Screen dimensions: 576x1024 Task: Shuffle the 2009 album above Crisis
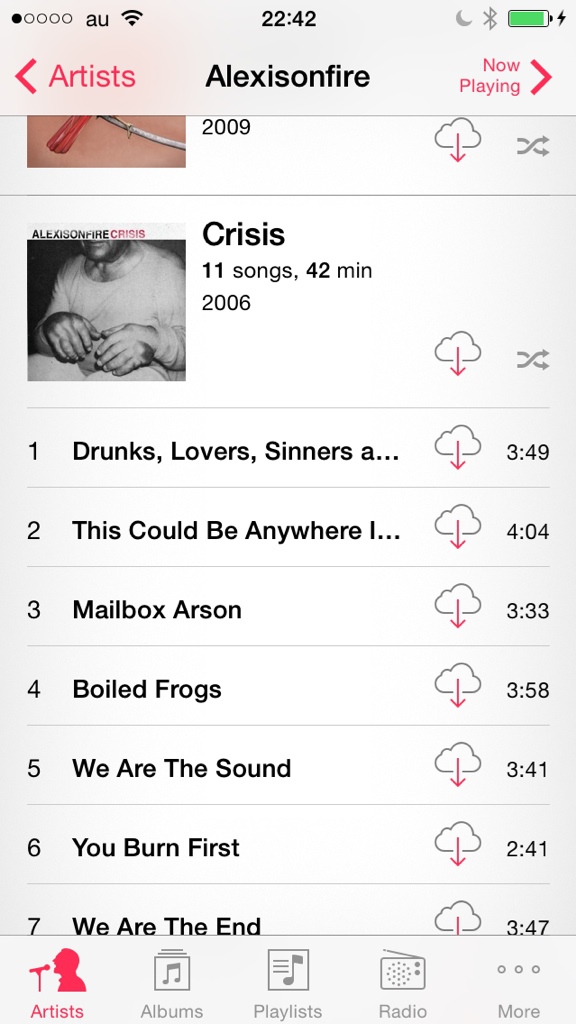pos(533,146)
